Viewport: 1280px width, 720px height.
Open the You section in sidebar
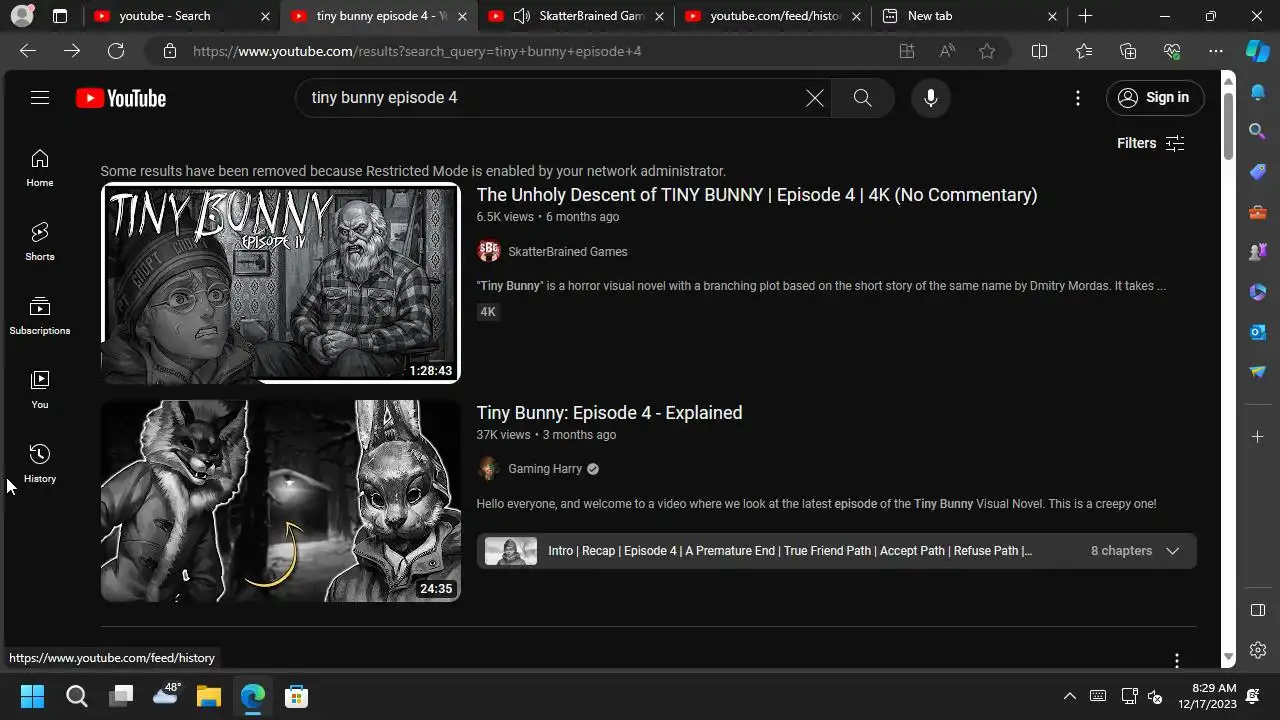(x=40, y=390)
